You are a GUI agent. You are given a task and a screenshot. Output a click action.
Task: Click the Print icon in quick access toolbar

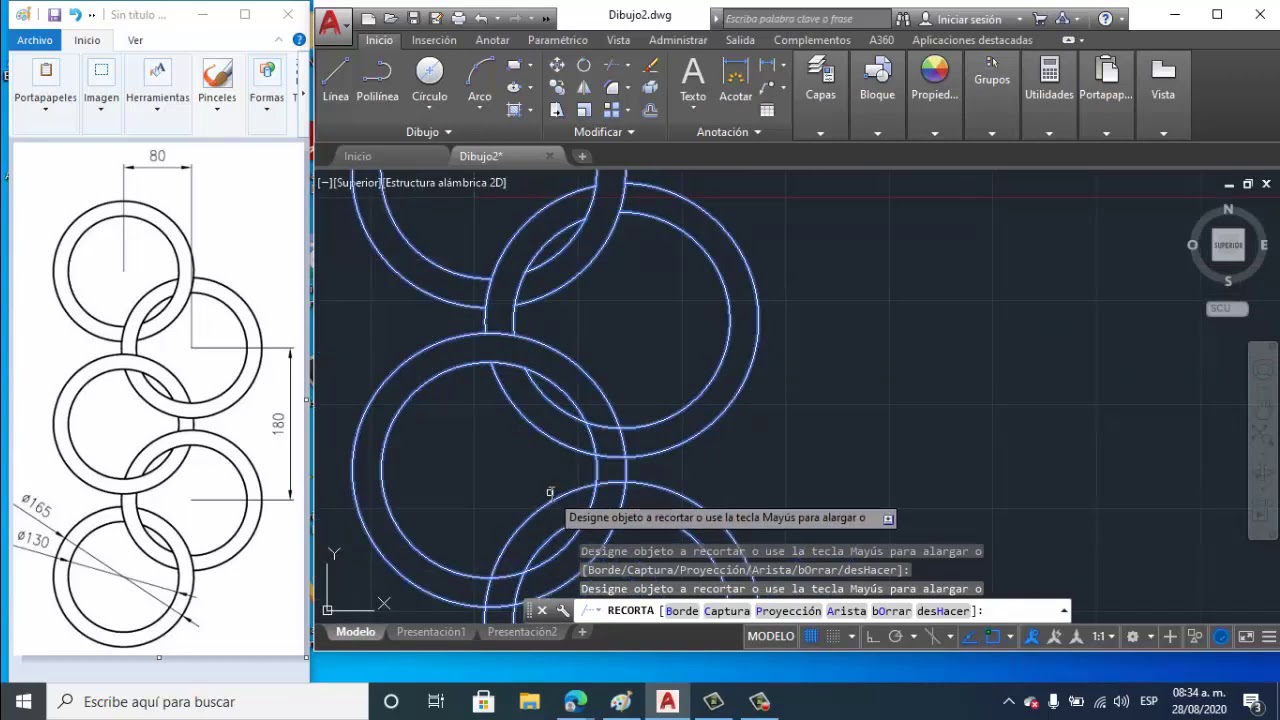[458, 18]
